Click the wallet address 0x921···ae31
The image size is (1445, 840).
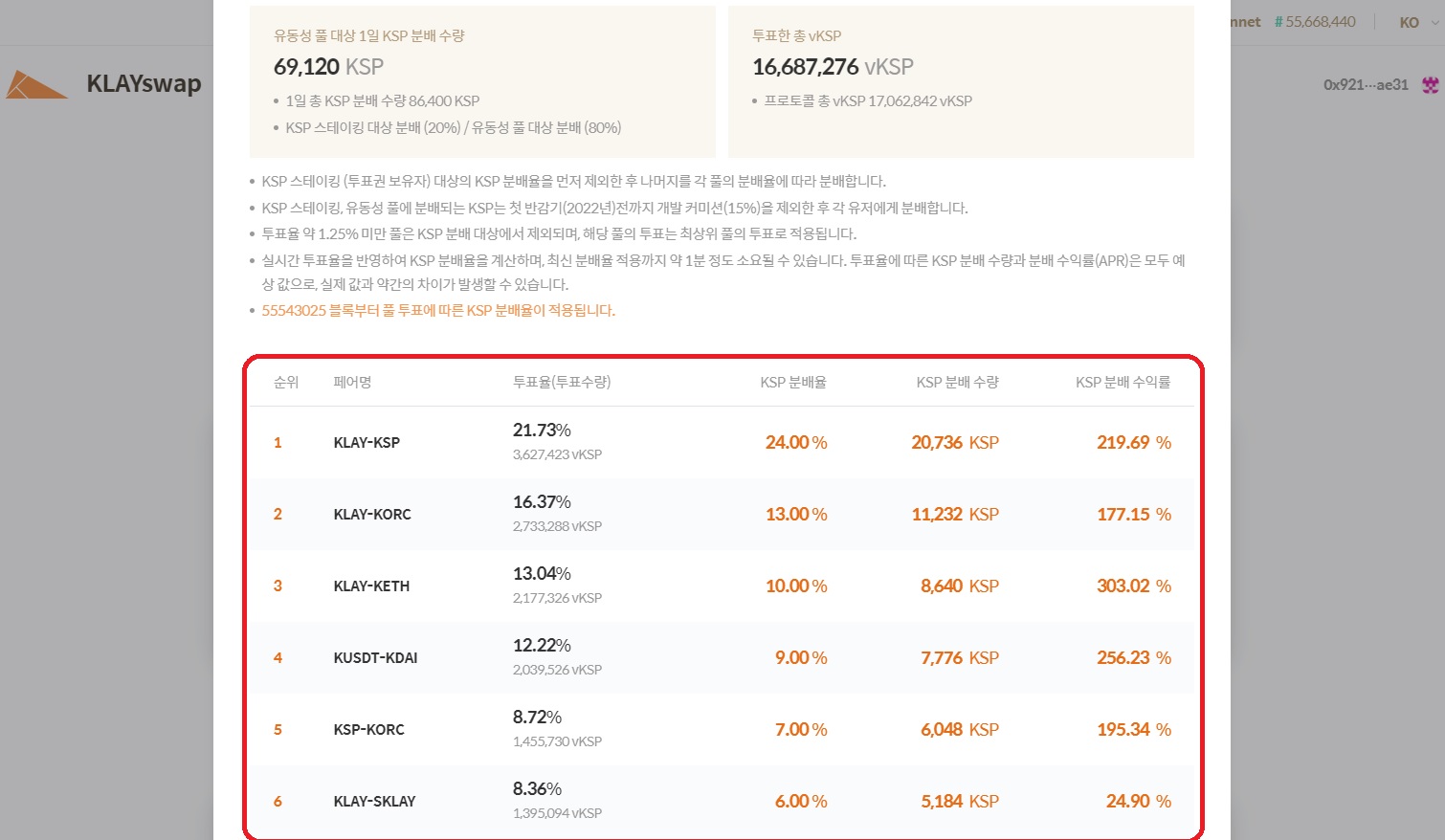pyautogui.click(x=1366, y=85)
